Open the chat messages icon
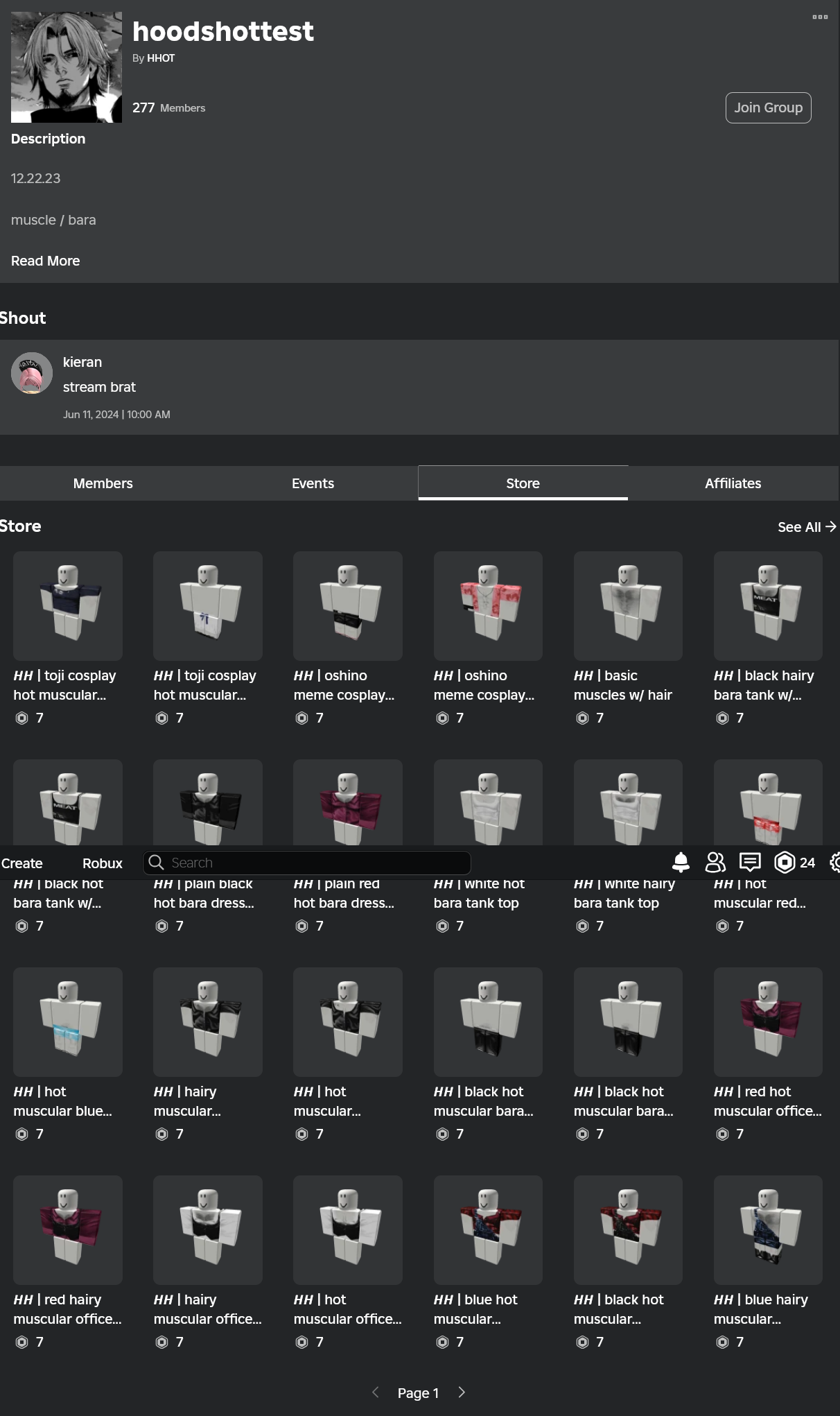Viewport: 840px width, 1416px height. pos(750,862)
